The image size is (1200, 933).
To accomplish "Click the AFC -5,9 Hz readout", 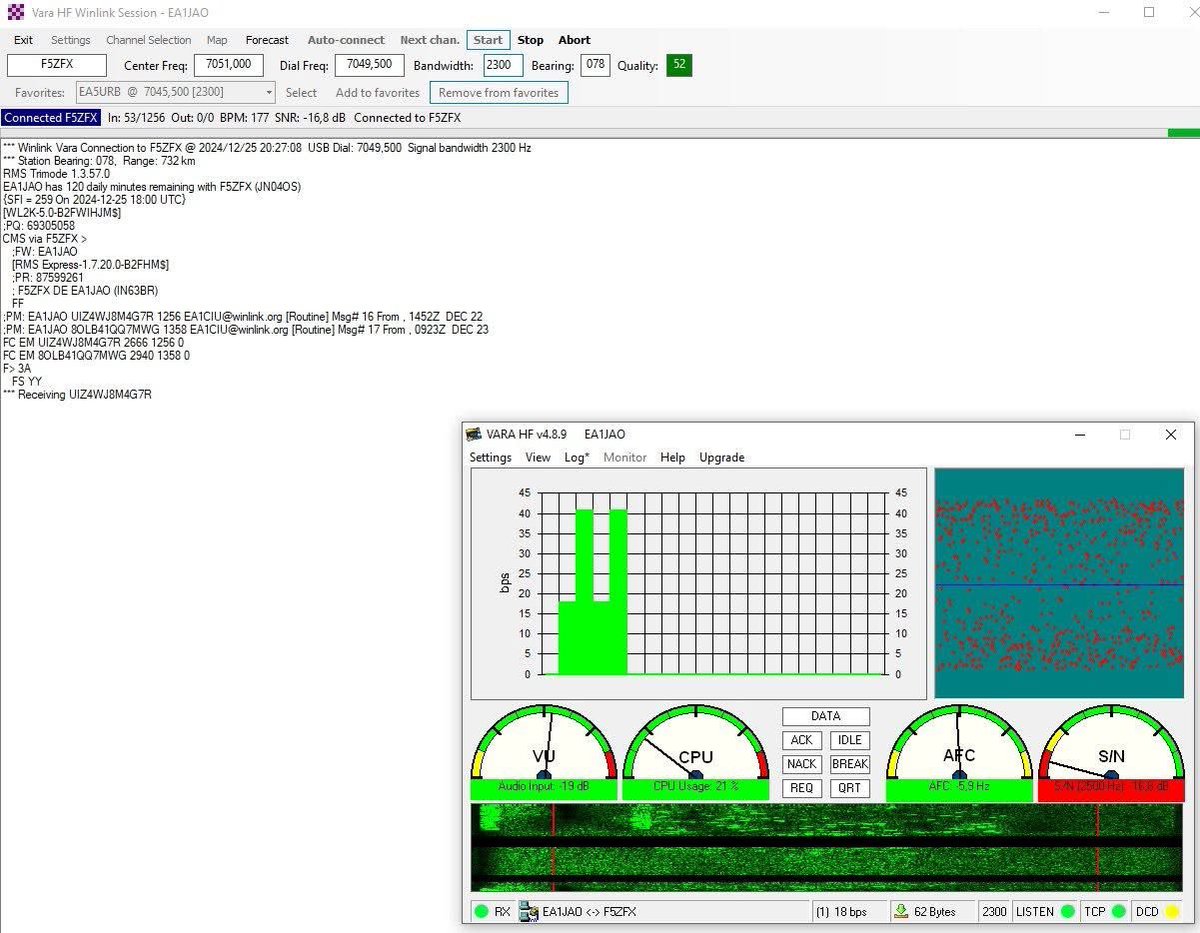I will coord(959,787).
